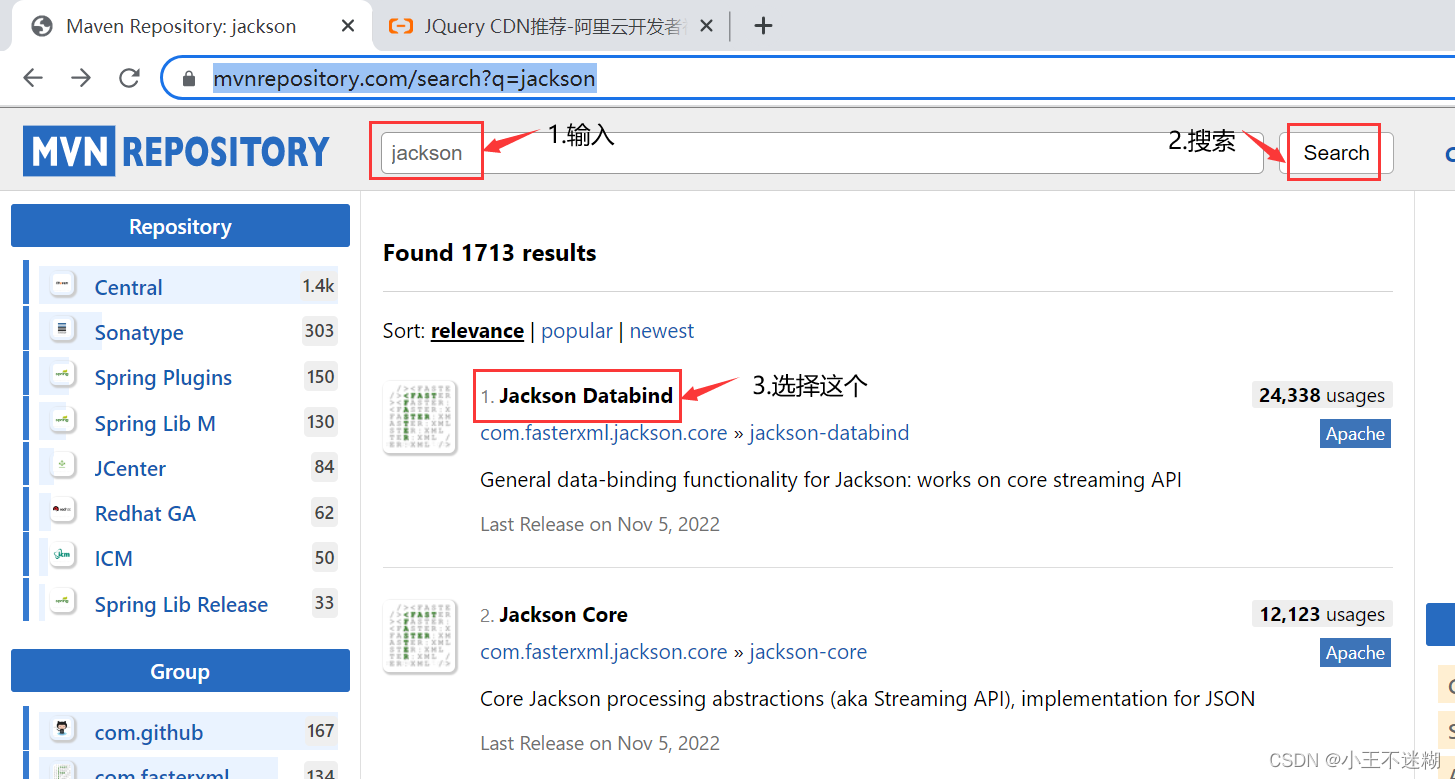The height and width of the screenshot is (779, 1455).
Task: Click the Repository panel header
Action: [180, 226]
